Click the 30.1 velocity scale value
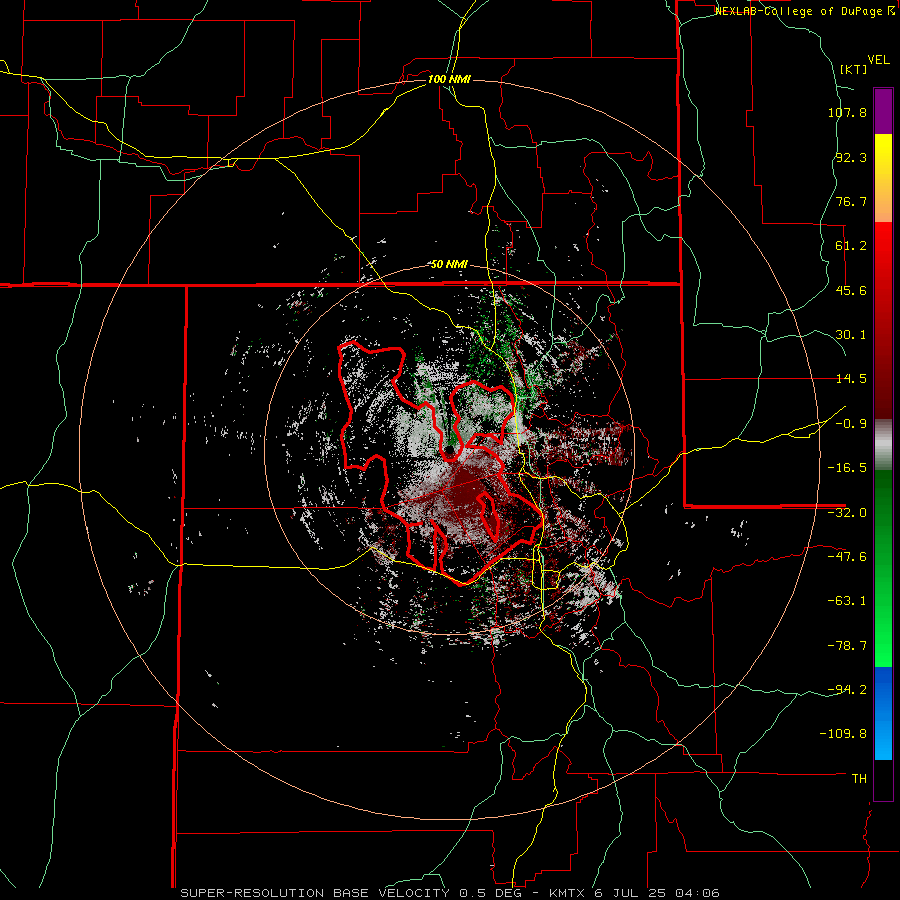 (851, 335)
